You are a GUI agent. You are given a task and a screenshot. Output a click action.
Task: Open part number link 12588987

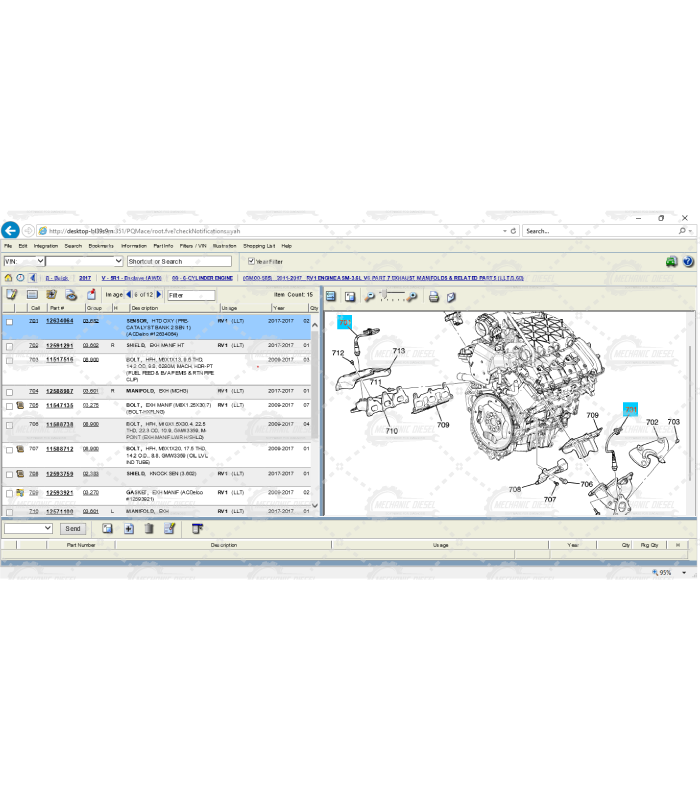click(58, 391)
